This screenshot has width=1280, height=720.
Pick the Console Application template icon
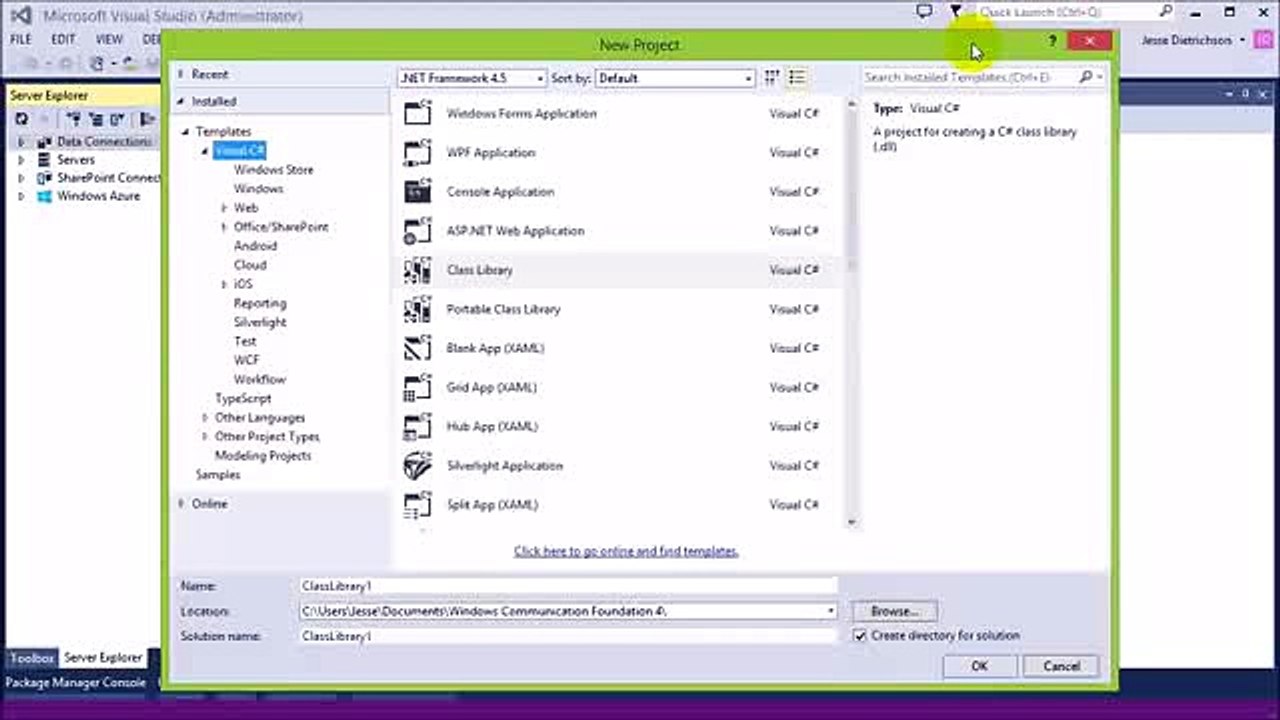pos(417,191)
